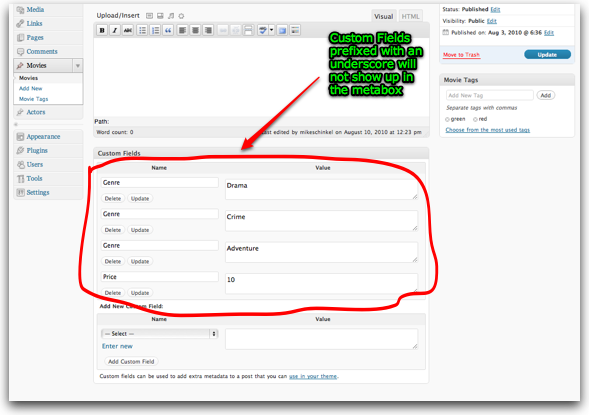The image size is (589, 415).
Task: Create unordered bullet list
Action: coord(142,30)
